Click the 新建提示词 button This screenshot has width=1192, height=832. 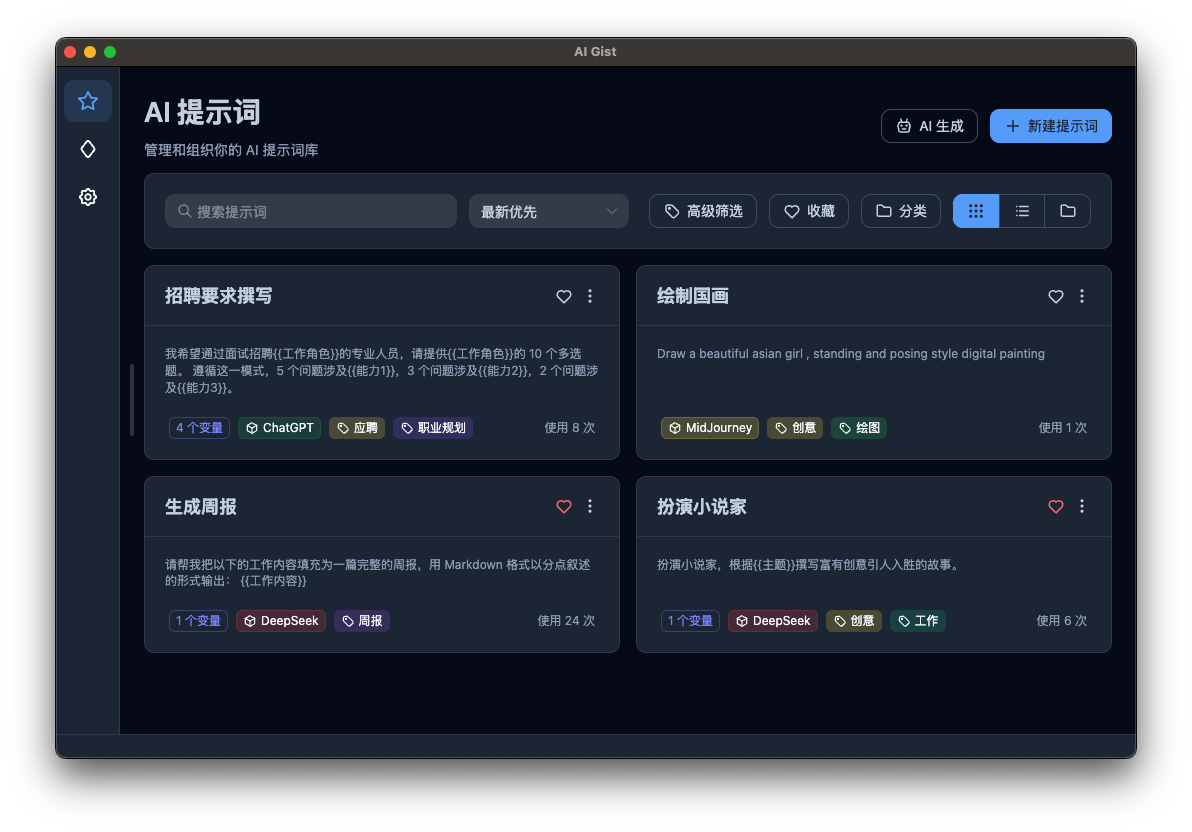(x=1050, y=126)
